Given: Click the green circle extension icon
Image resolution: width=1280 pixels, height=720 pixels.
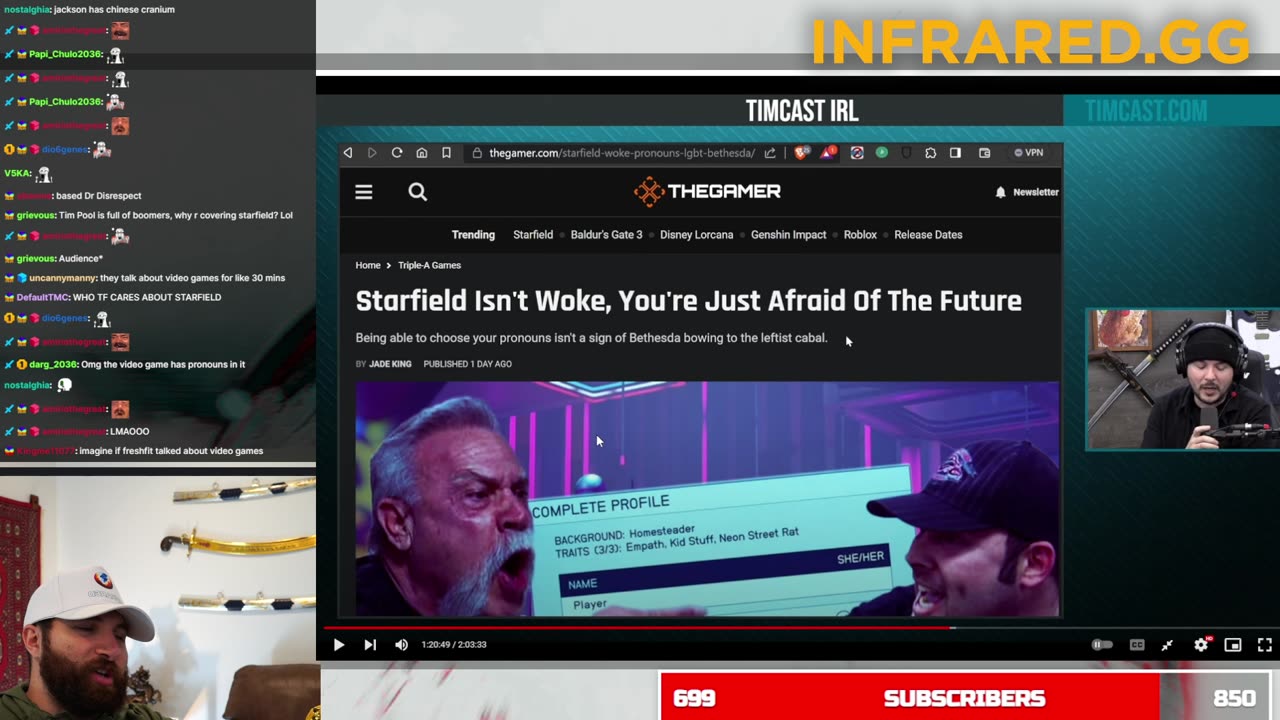Looking at the screenshot, I should 882,153.
